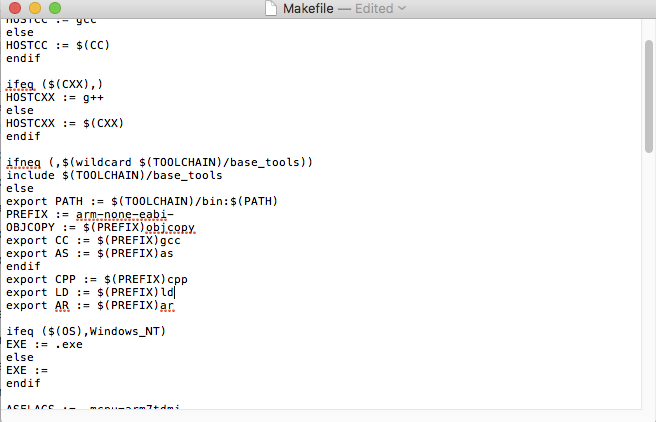Click the 'export LD := $(PREFIX)ld' line

90,292
